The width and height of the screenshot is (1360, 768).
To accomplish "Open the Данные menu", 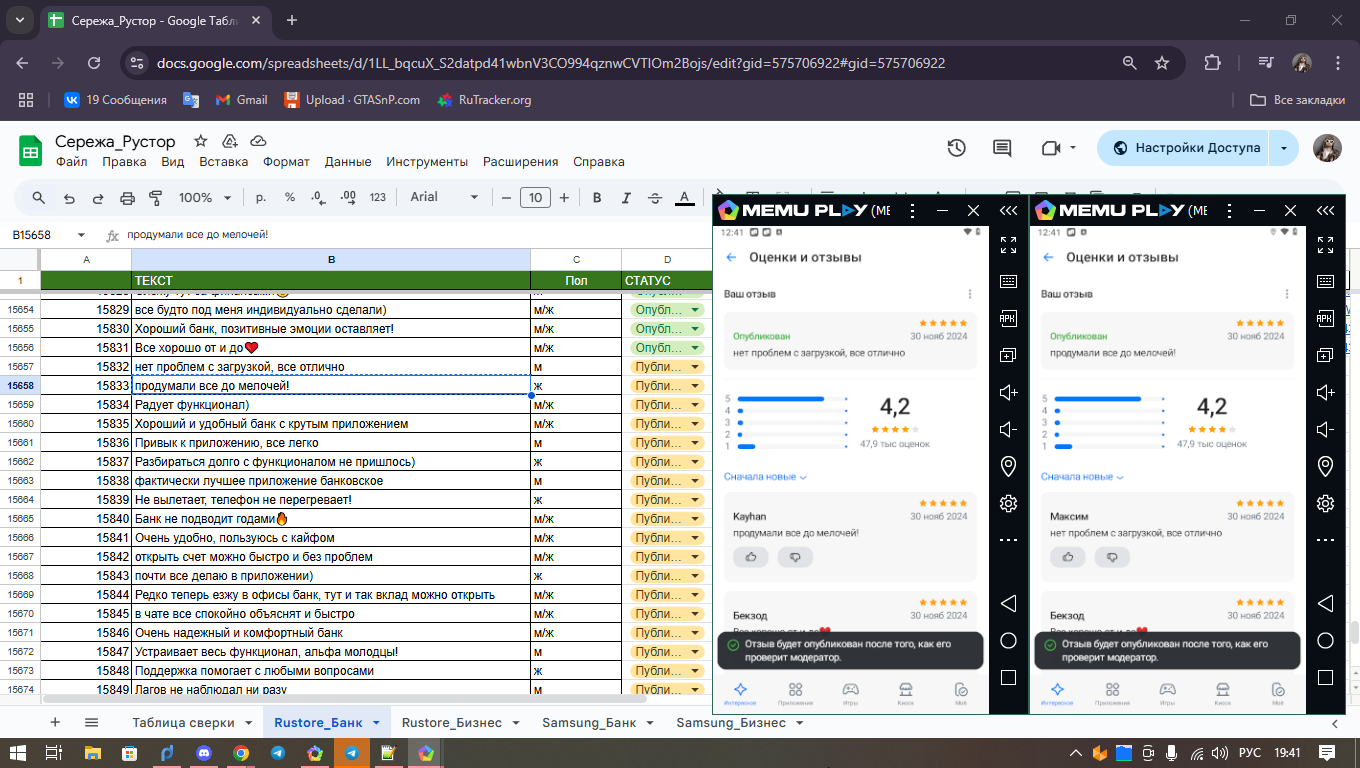I will [348, 161].
